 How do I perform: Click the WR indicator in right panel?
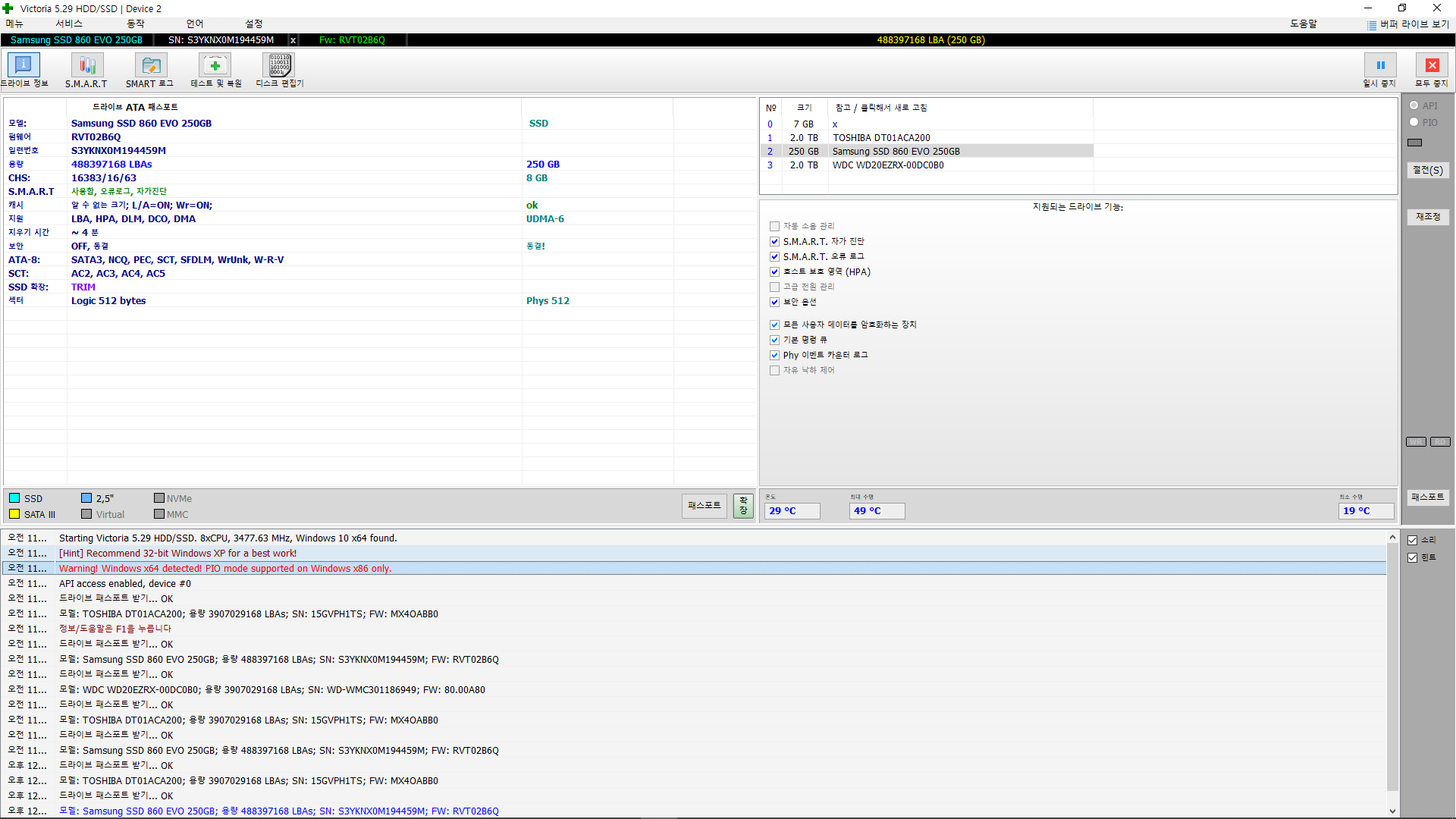pyautogui.click(x=1416, y=442)
